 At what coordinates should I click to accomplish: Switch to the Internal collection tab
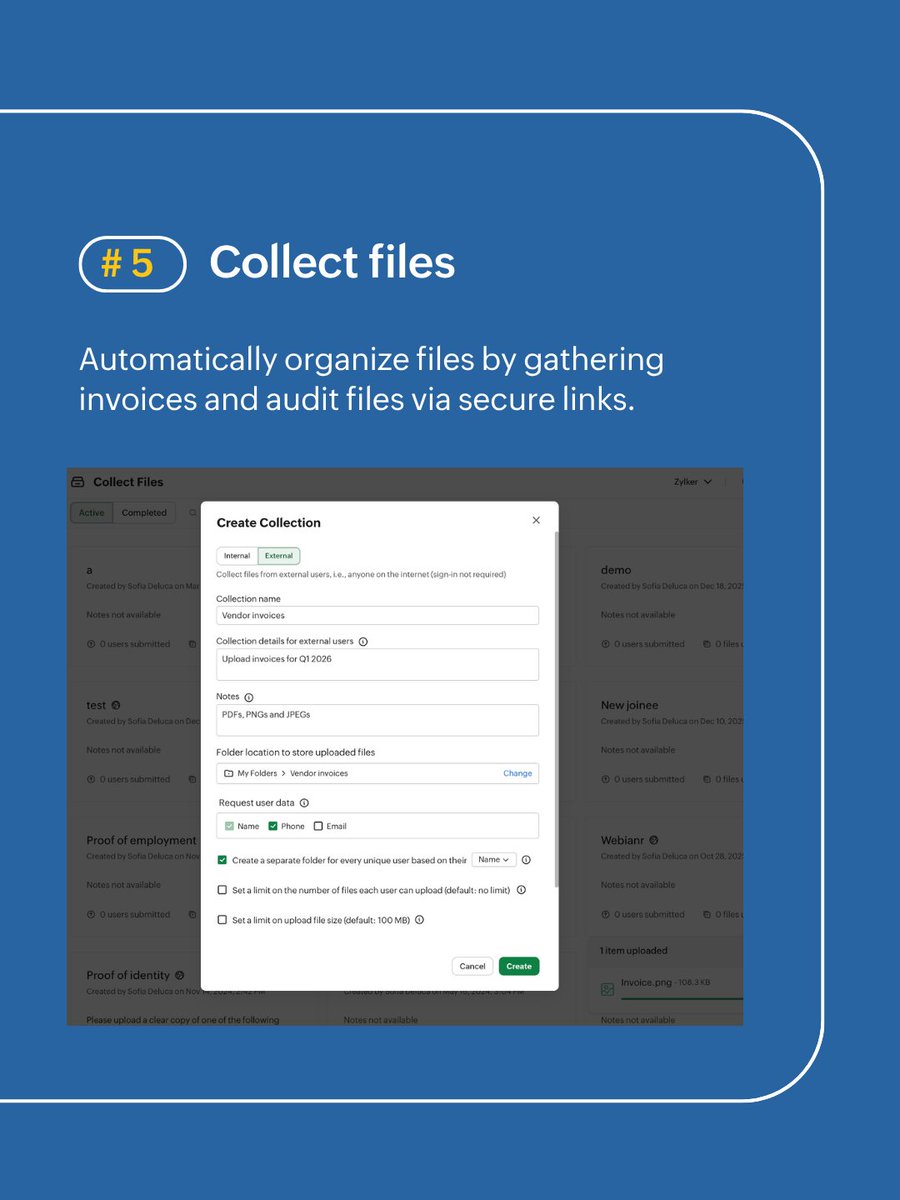[x=237, y=556]
